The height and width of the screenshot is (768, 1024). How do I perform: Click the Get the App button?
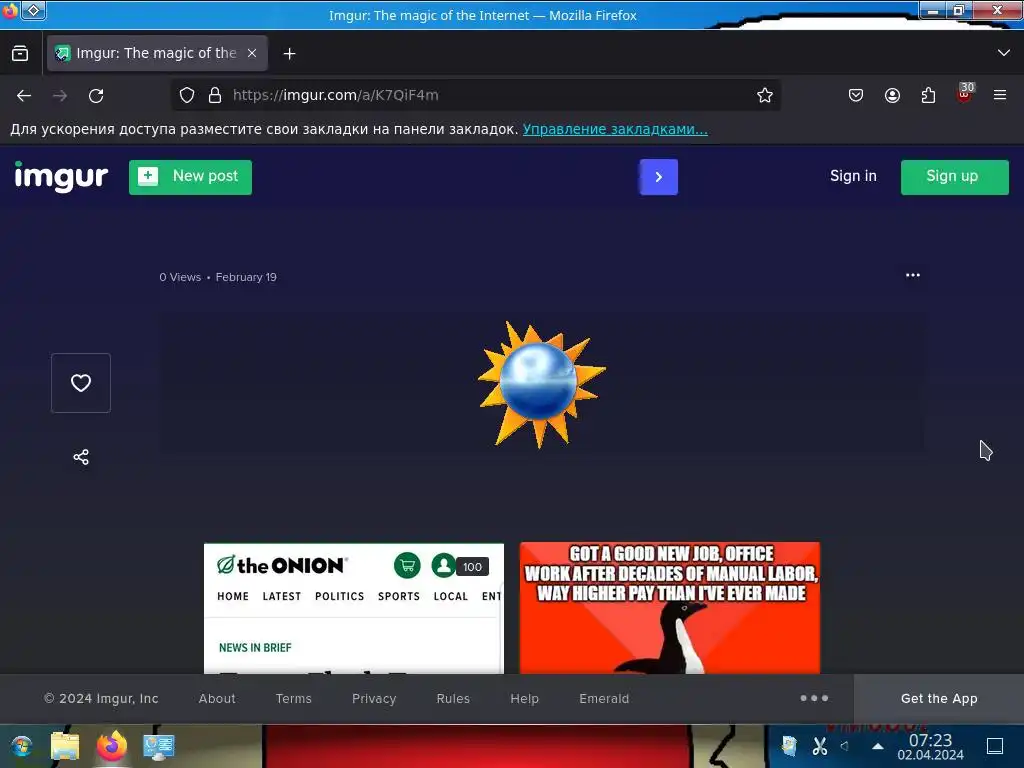click(x=939, y=699)
